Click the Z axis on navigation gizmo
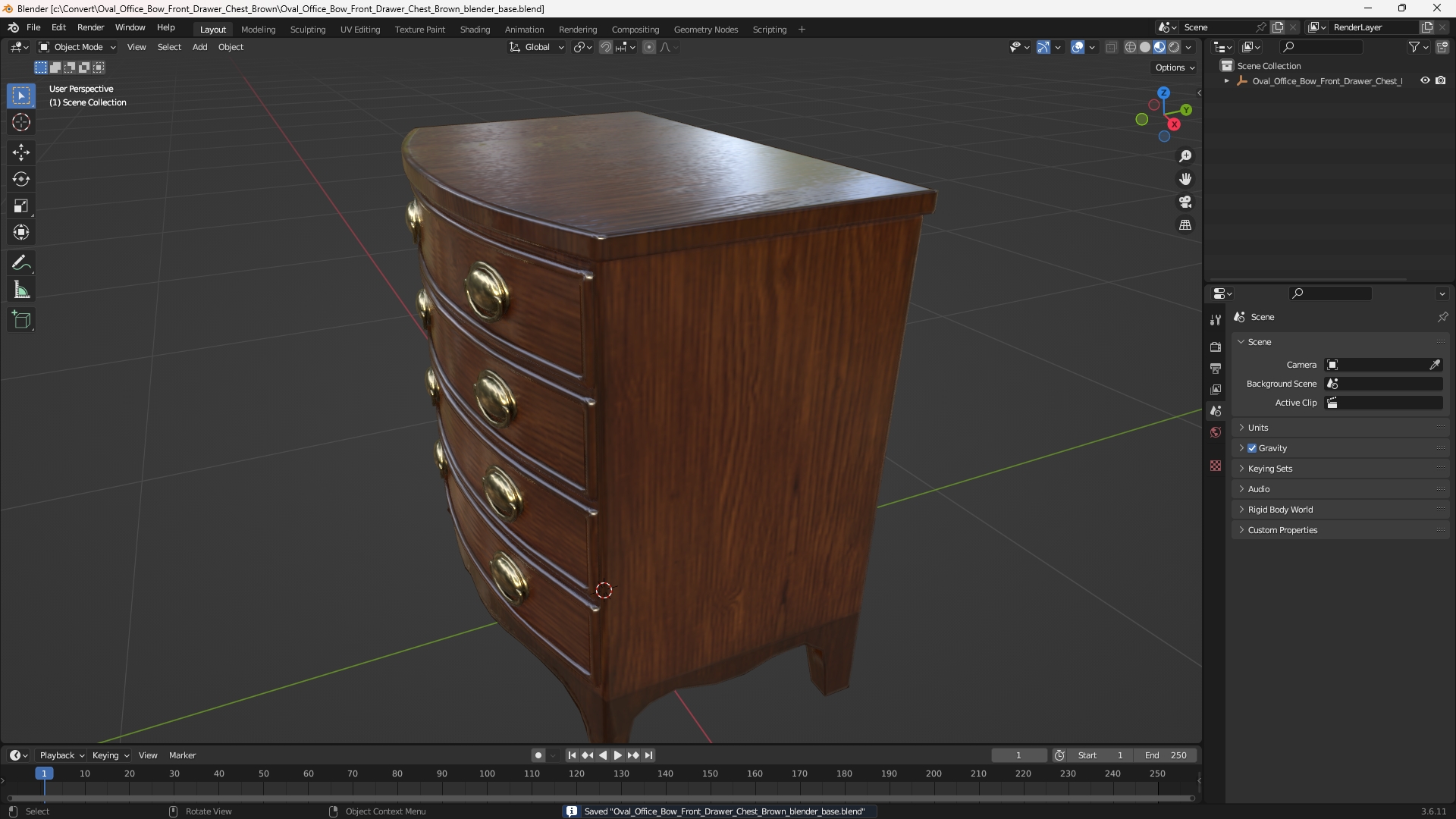The width and height of the screenshot is (1456, 819). pos(1163,93)
